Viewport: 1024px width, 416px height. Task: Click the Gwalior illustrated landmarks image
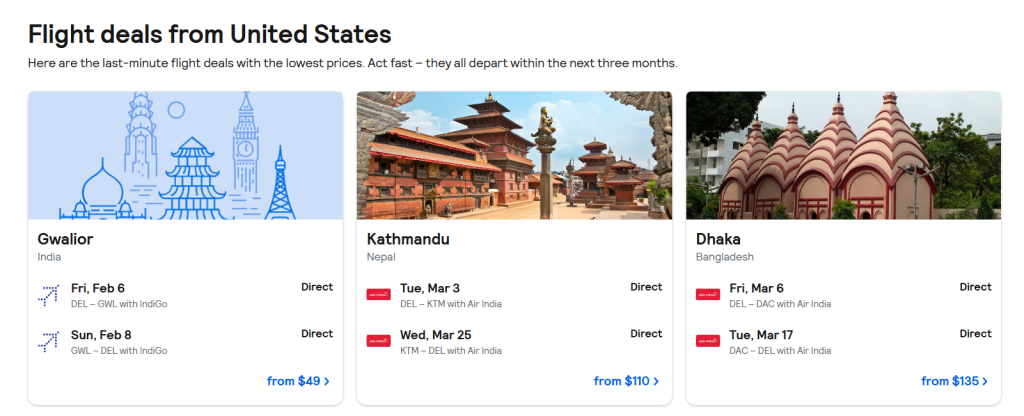pyautogui.click(x=185, y=155)
